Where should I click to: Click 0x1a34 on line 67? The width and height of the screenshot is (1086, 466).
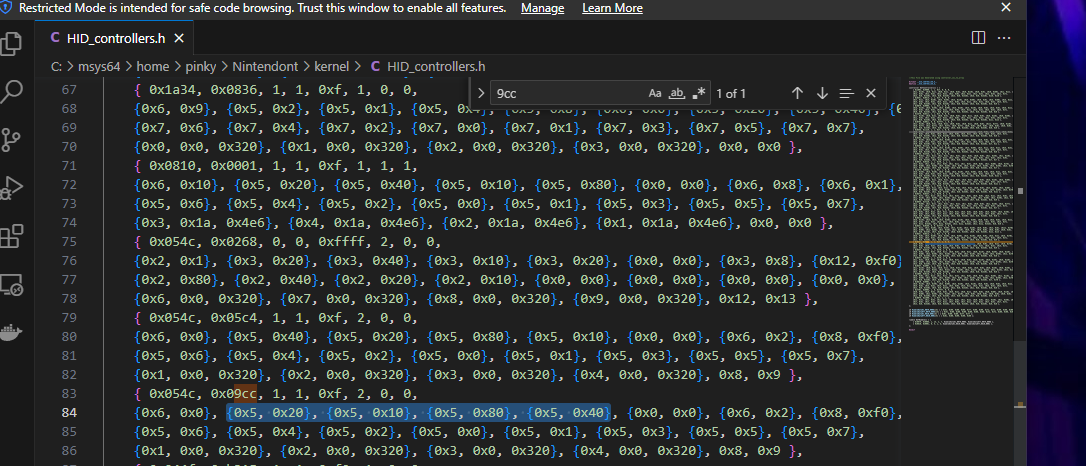[170, 89]
